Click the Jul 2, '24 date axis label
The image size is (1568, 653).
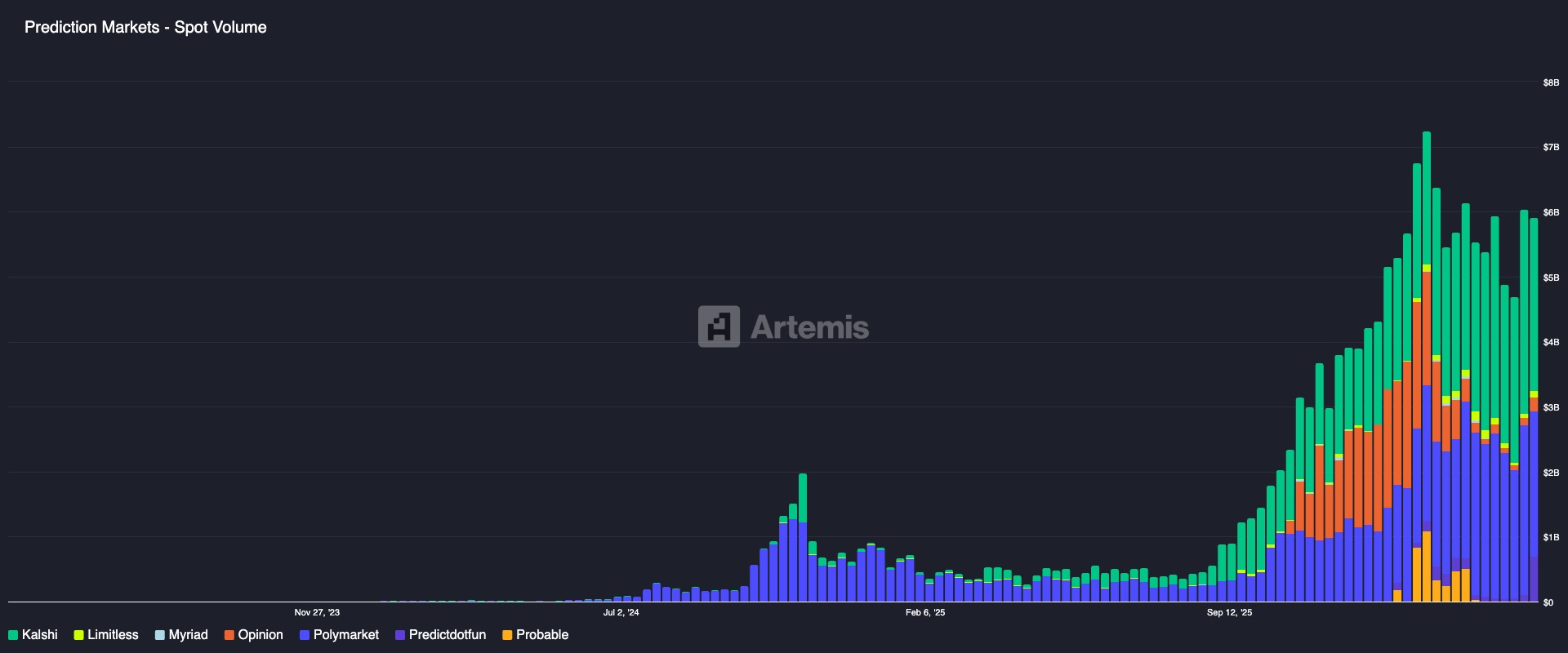pos(621,612)
